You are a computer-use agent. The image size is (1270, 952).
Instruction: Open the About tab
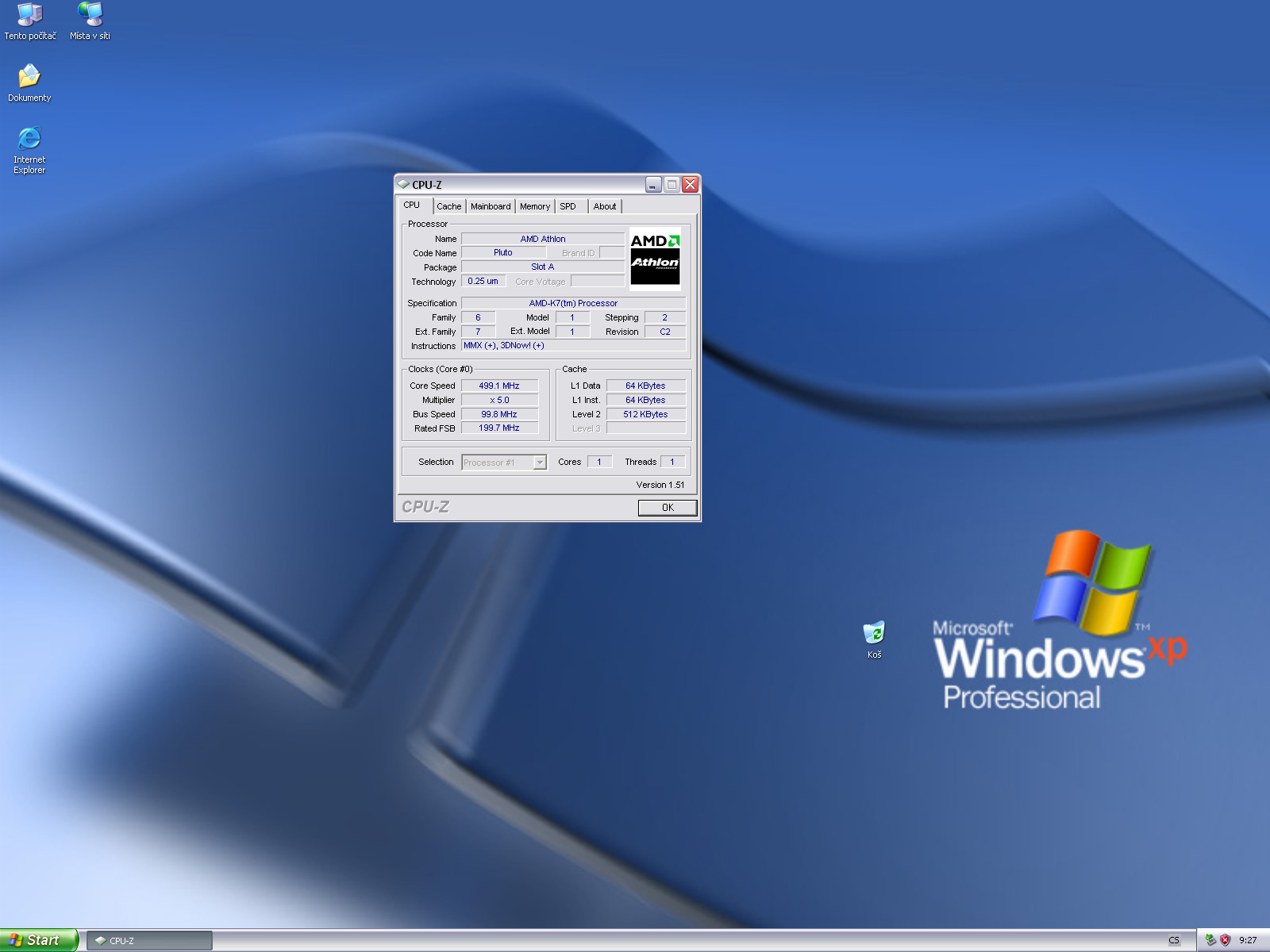(605, 206)
